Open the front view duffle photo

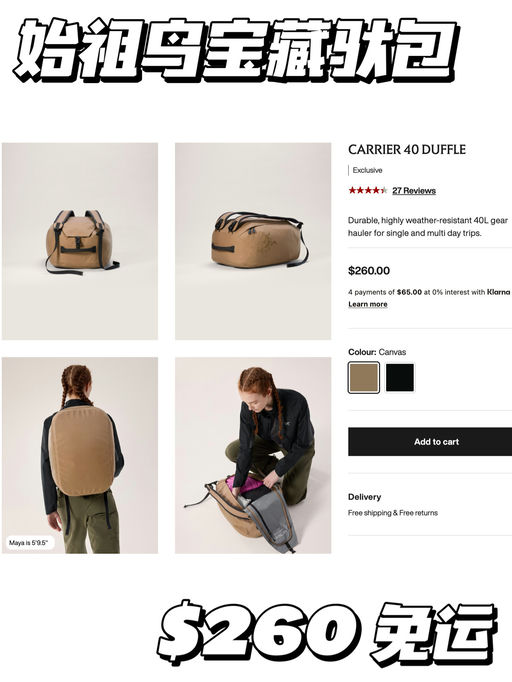(x=80, y=241)
